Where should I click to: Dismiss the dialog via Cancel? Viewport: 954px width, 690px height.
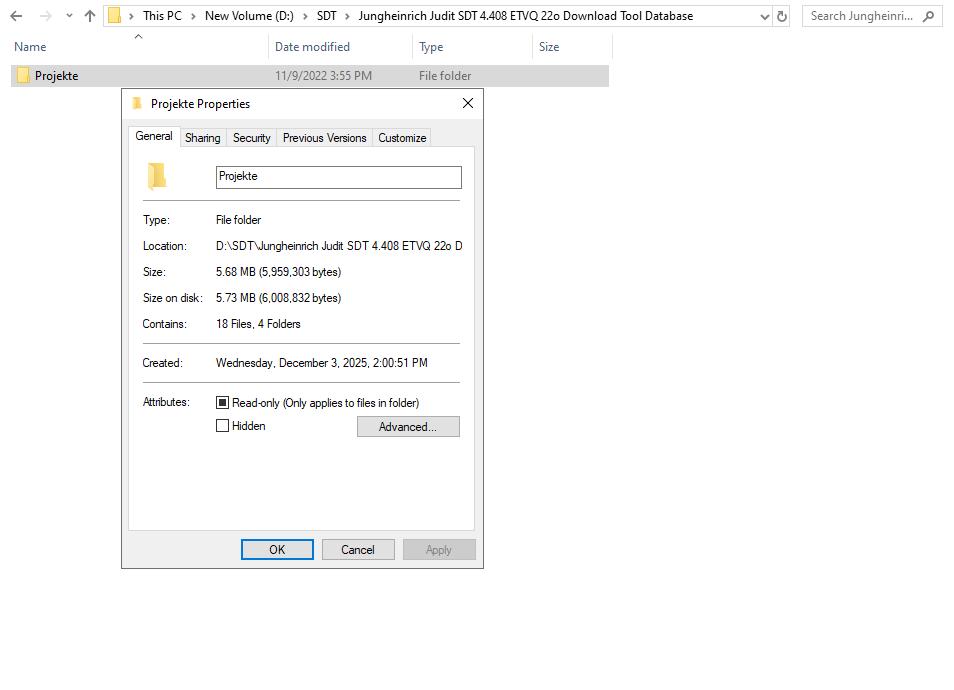tap(358, 549)
